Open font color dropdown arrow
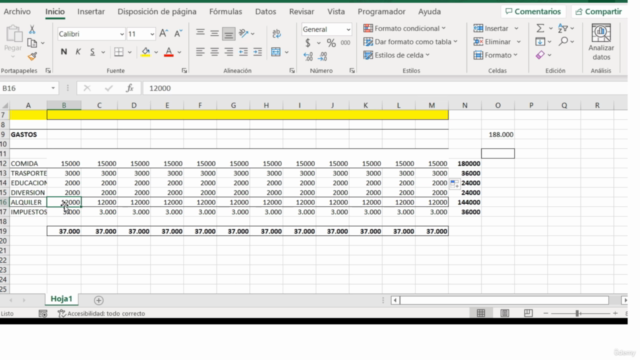The image size is (640, 360). (x=179, y=52)
